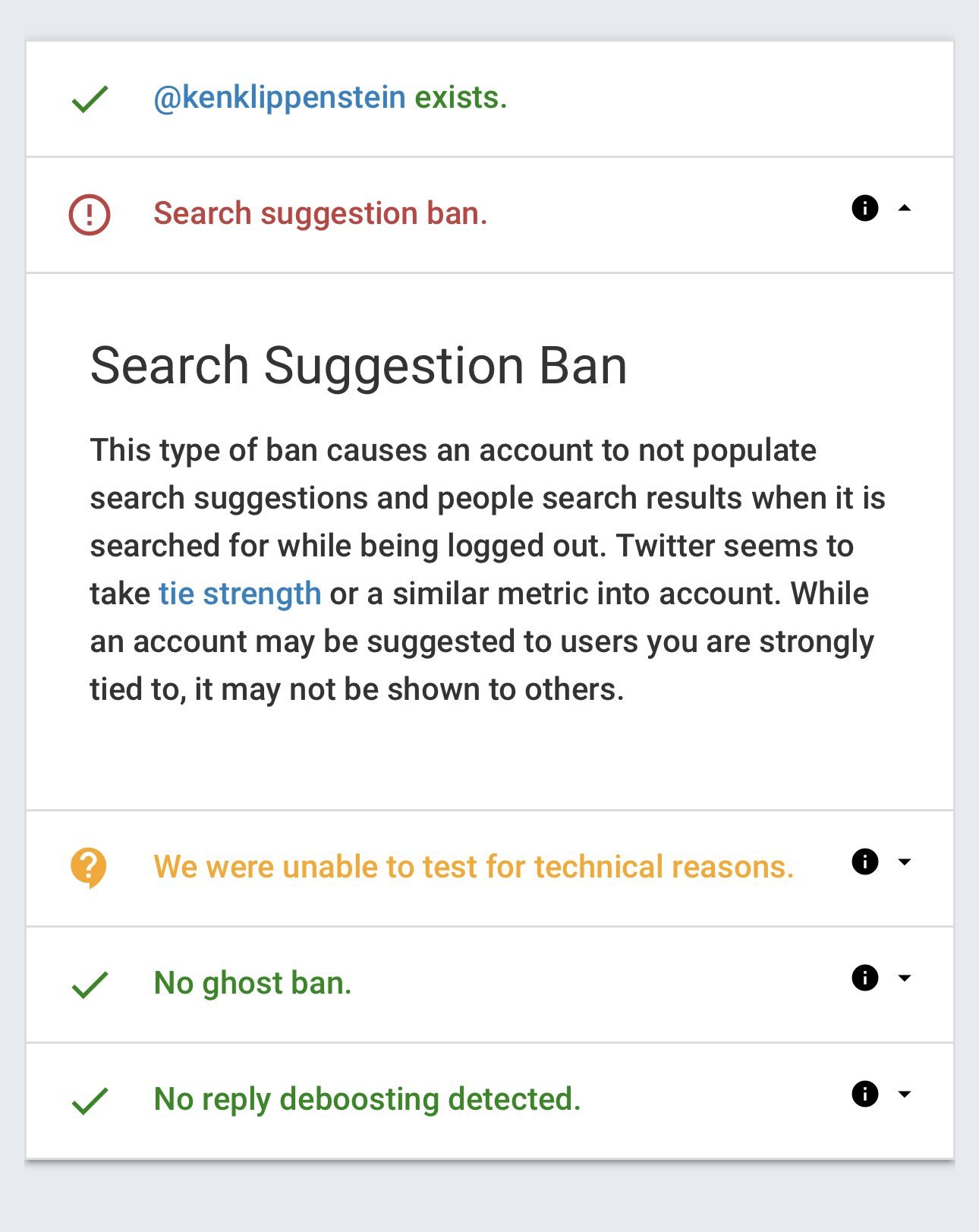Open info icon for No ghost ban
979x1232 pixels.
(865, 978)
